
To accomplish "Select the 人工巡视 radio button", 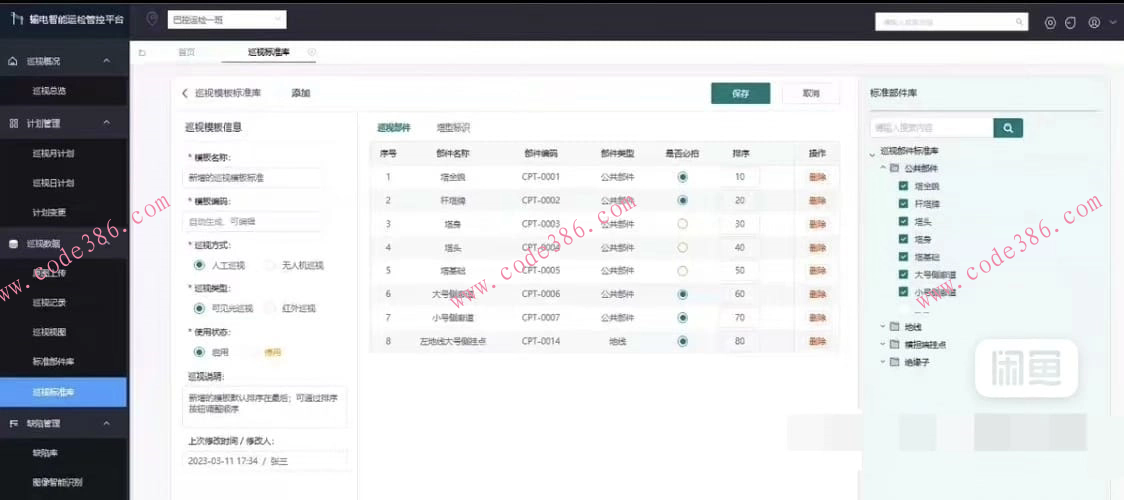I will coord(199,265).
